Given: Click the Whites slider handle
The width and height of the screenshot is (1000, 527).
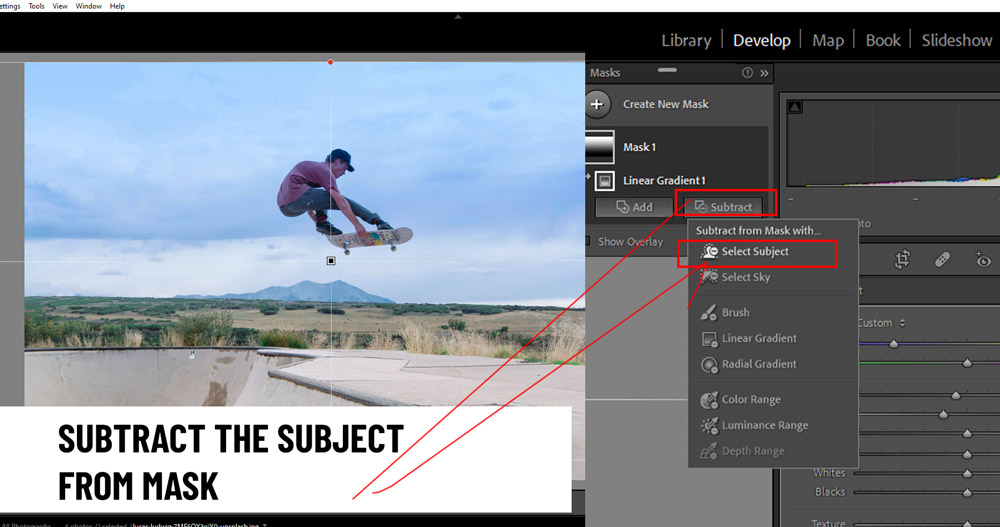Looking at the screenshot, I should tap(967, 473).
